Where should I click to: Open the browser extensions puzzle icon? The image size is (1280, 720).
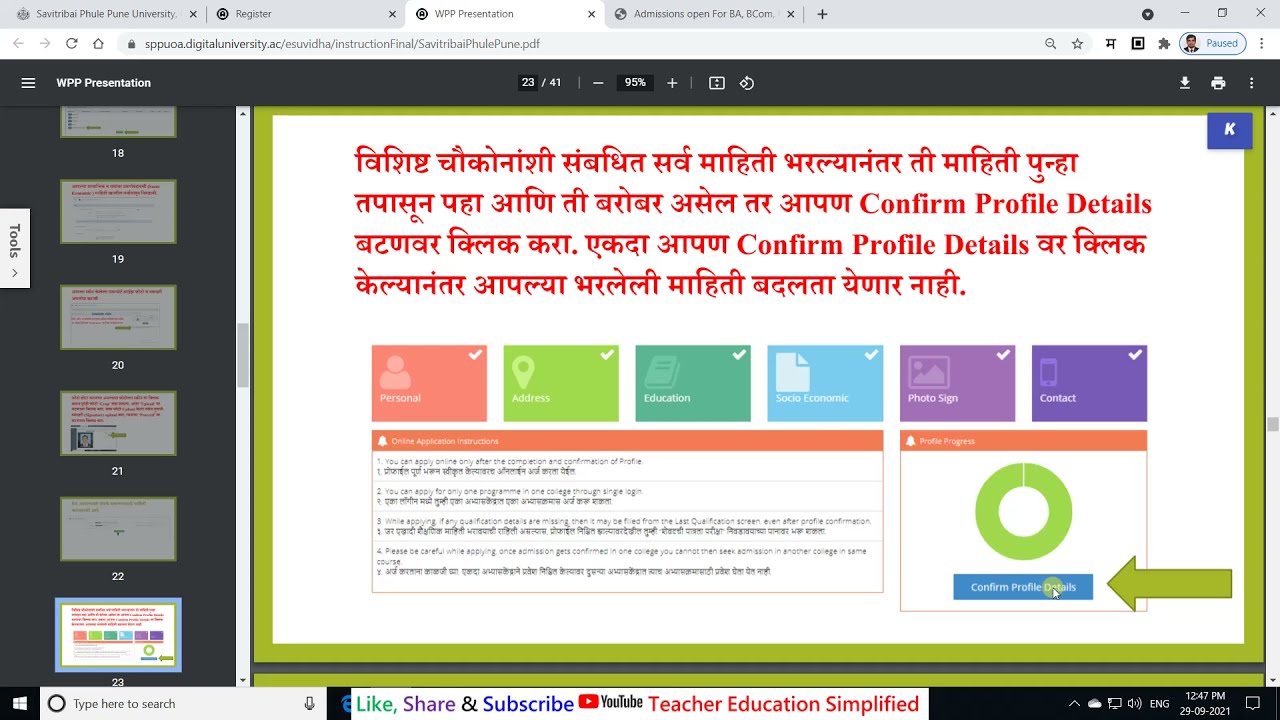pos(1164,44)
